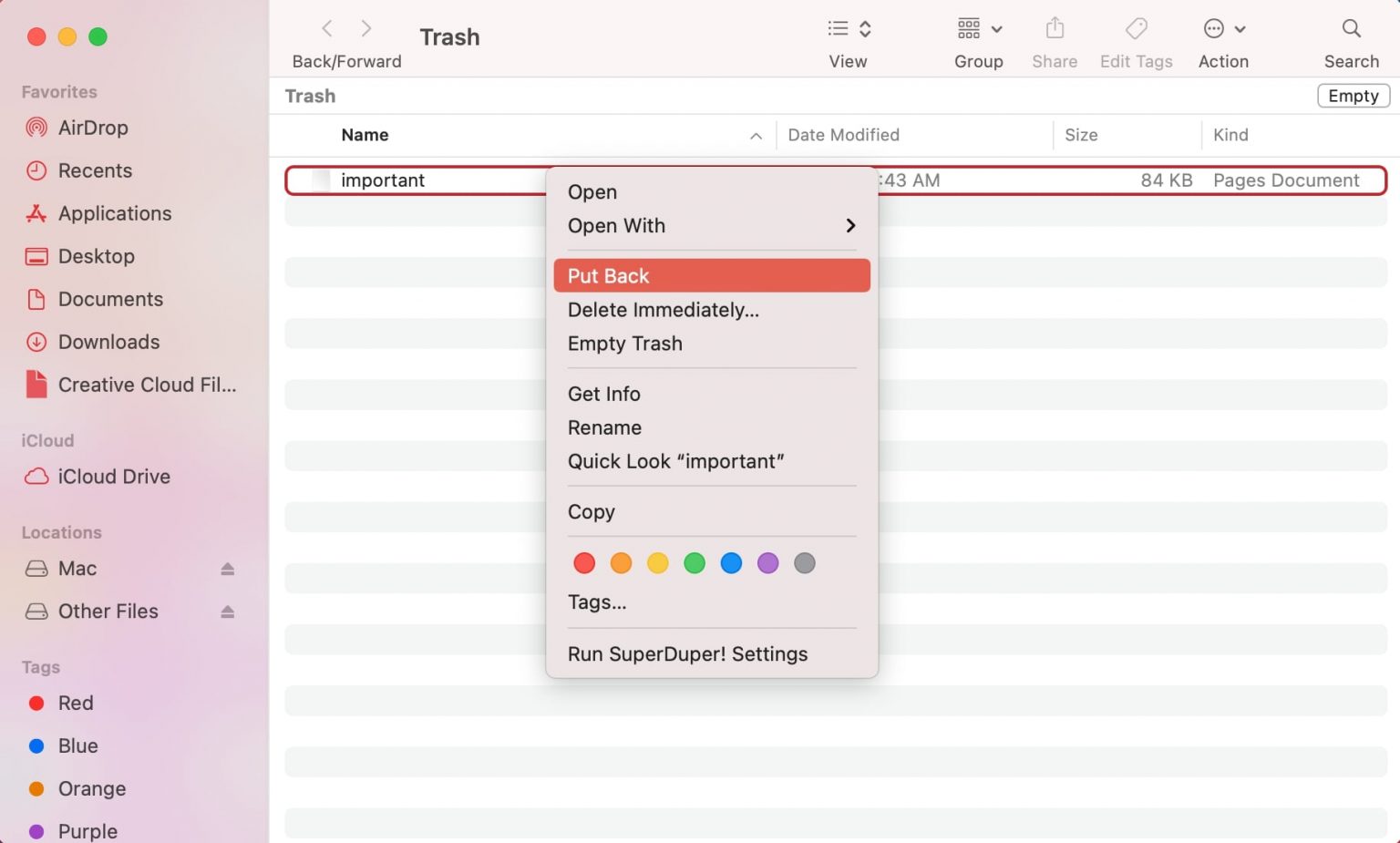
Task: Click the Share icon in the toolbar
Action: coord(1054,28)
